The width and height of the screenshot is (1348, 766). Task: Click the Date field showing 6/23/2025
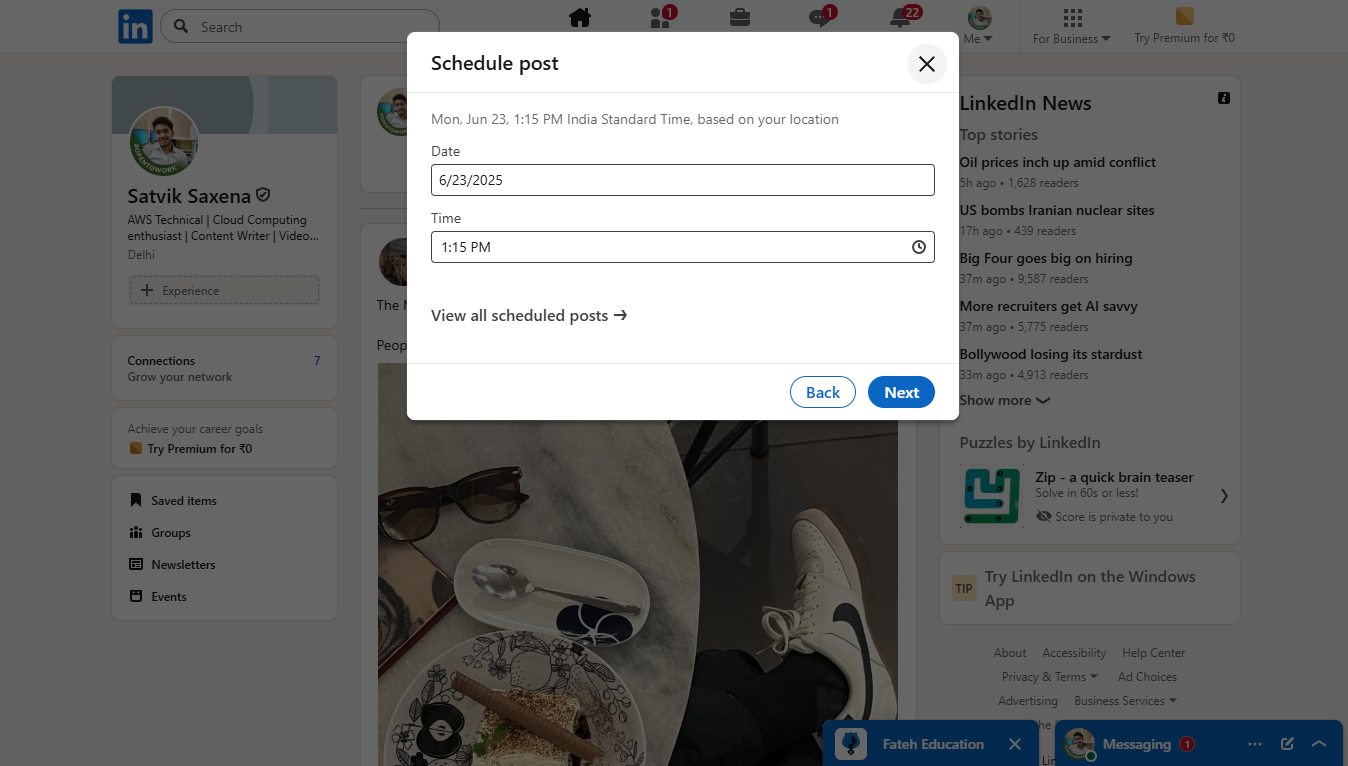coord(683,180)
